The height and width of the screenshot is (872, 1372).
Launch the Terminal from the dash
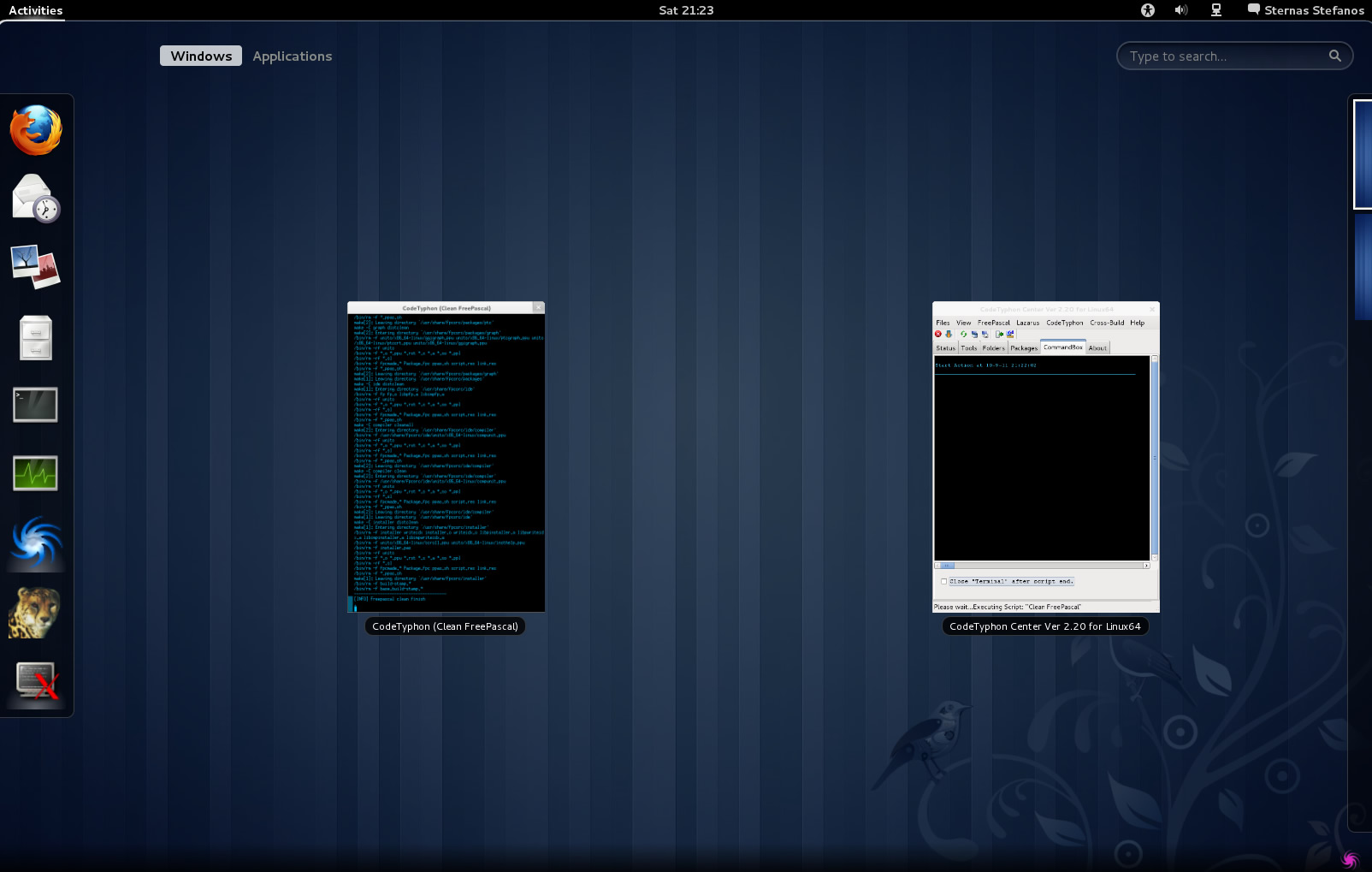[36, 405]
